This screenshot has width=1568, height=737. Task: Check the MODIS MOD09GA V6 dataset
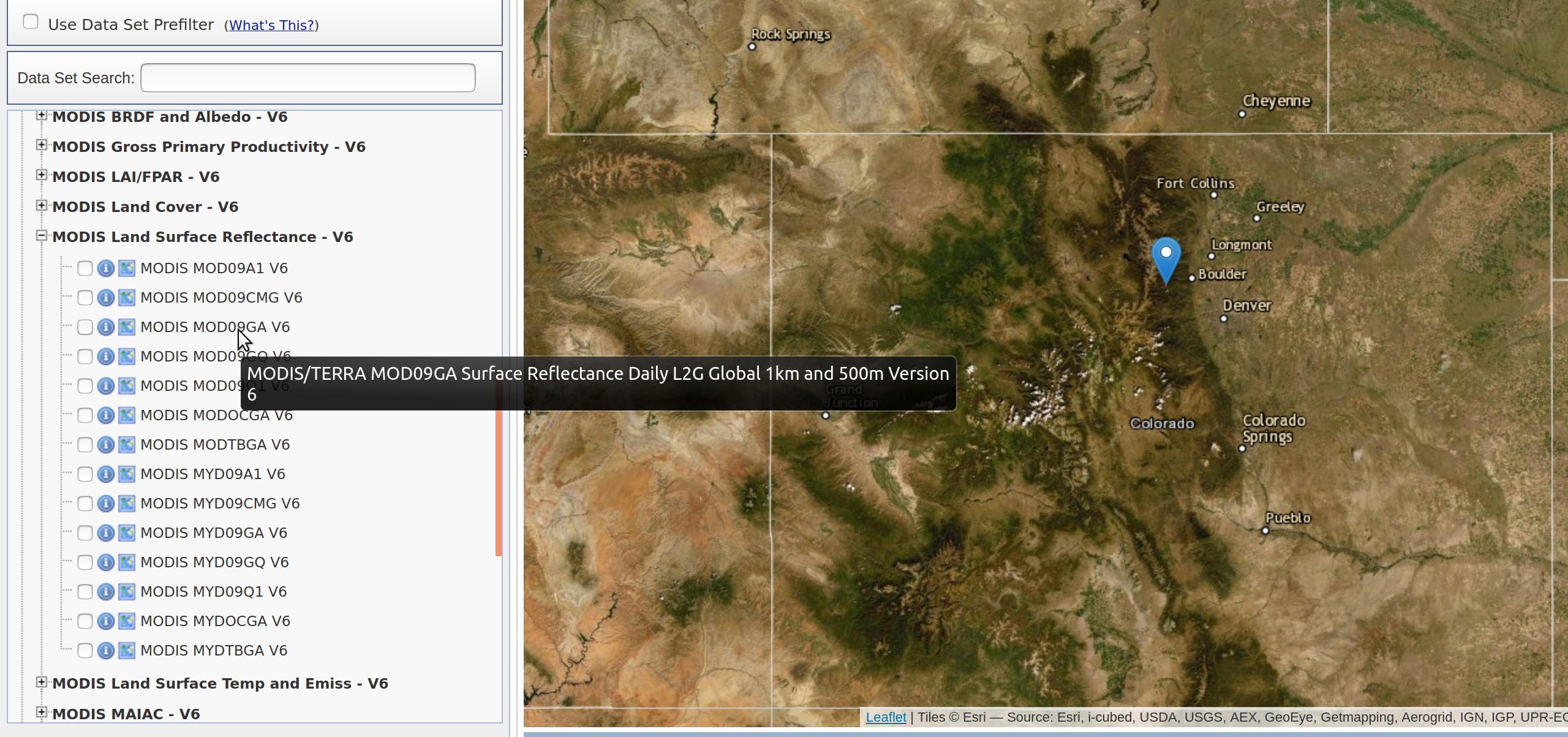point(85,327)
